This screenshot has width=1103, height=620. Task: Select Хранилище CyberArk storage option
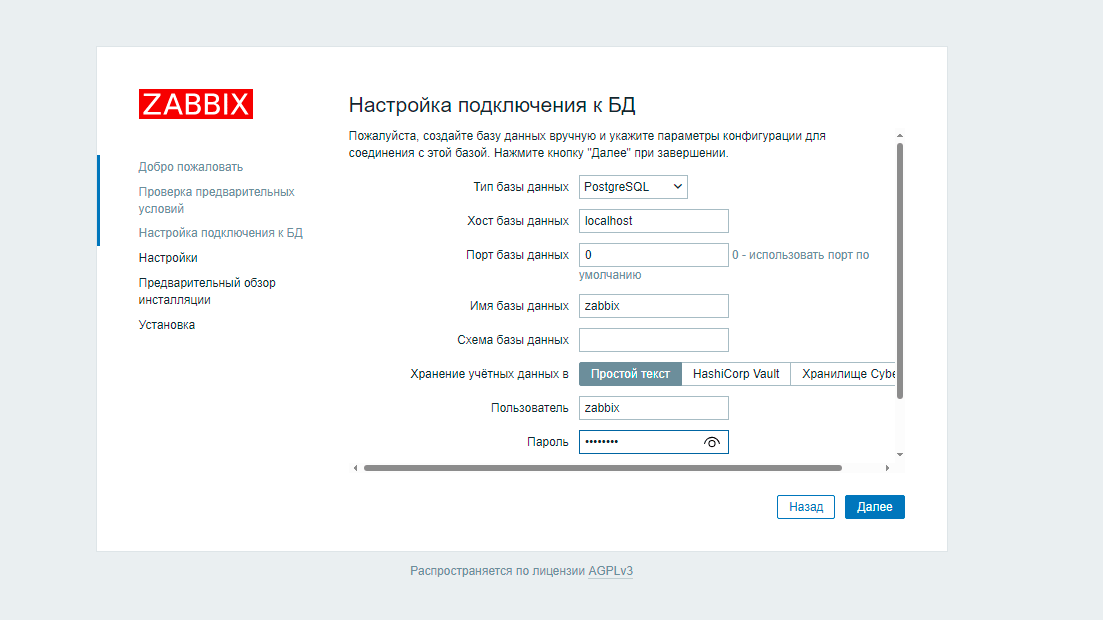pyautogui.click(x=843, y=374)
